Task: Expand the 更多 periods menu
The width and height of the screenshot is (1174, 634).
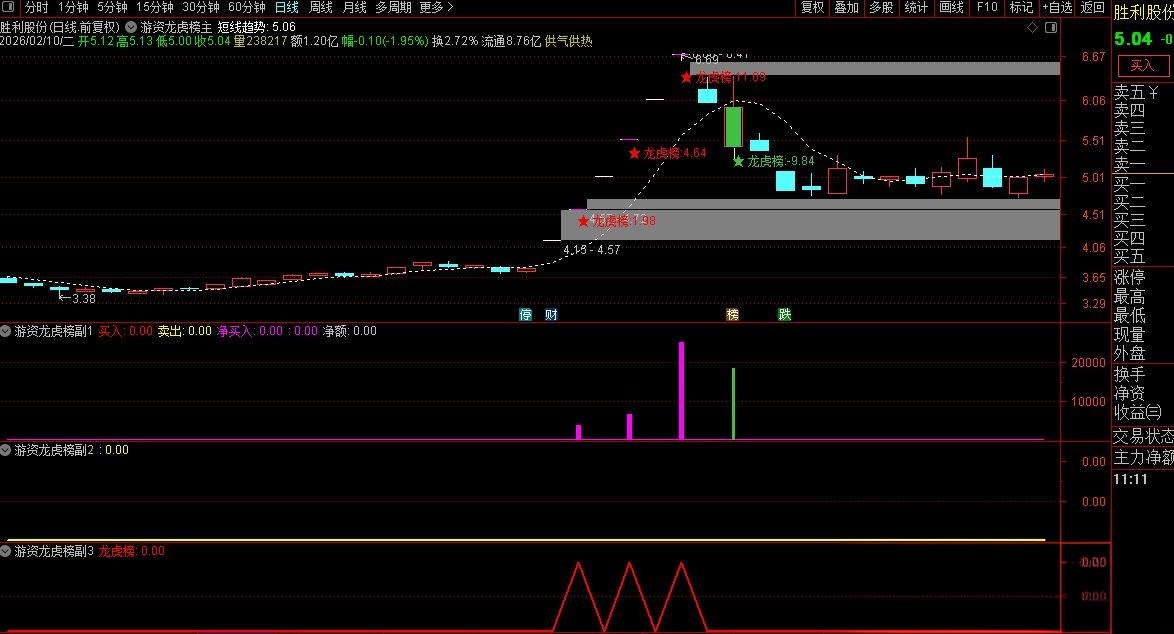Action: pos(436,7)
